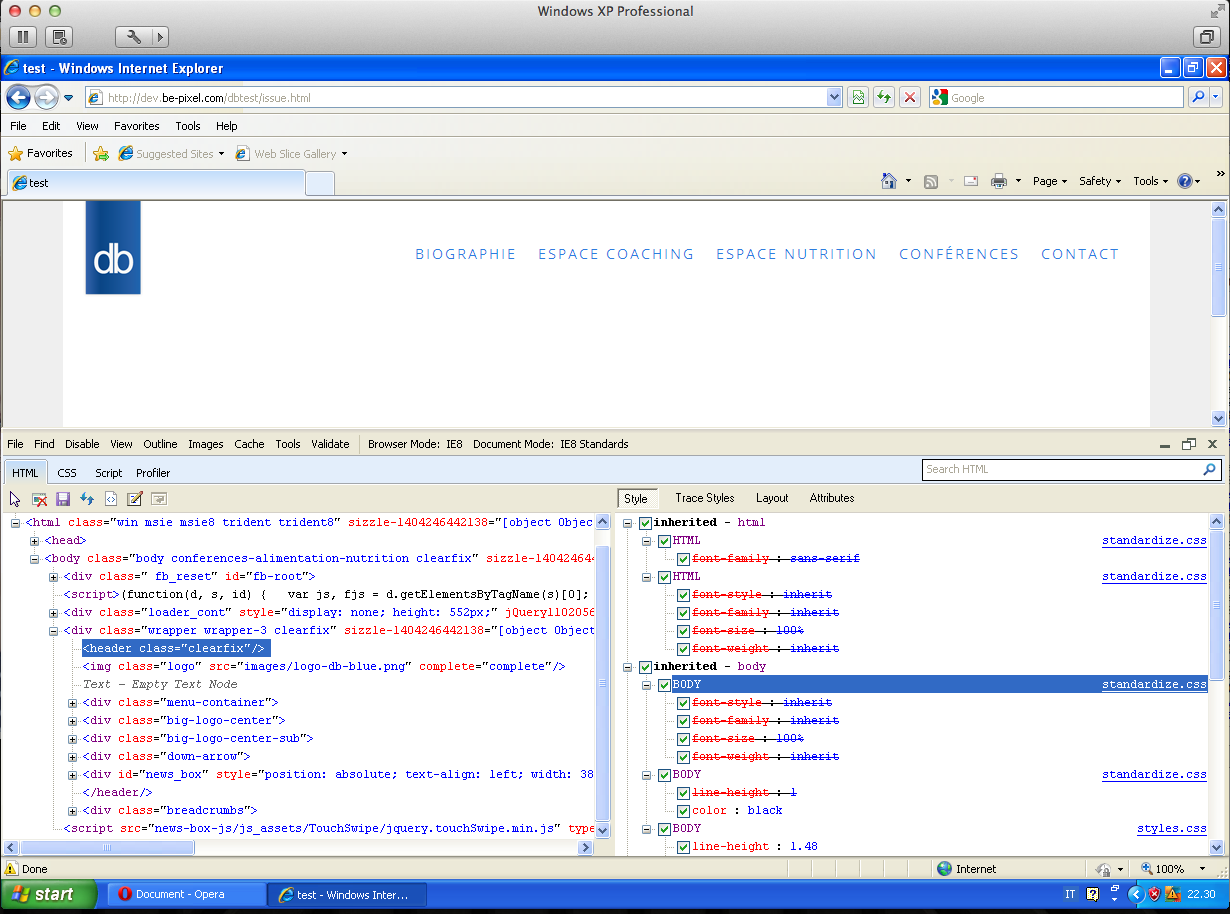The width and height of the screenshot is (1230, 914).
Task: Click into the Search HTML field
Action: point(1060,469)
